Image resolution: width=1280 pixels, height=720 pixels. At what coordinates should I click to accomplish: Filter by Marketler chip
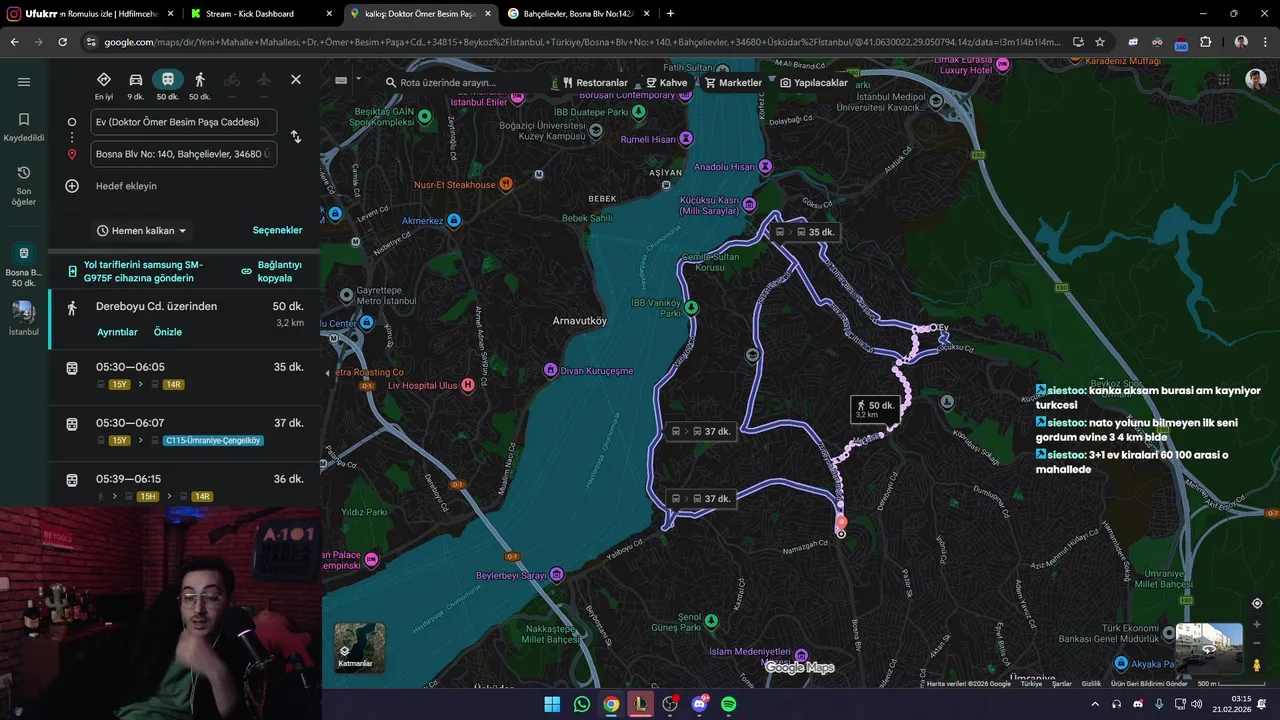pyautogui.click(x=733, y=83)
